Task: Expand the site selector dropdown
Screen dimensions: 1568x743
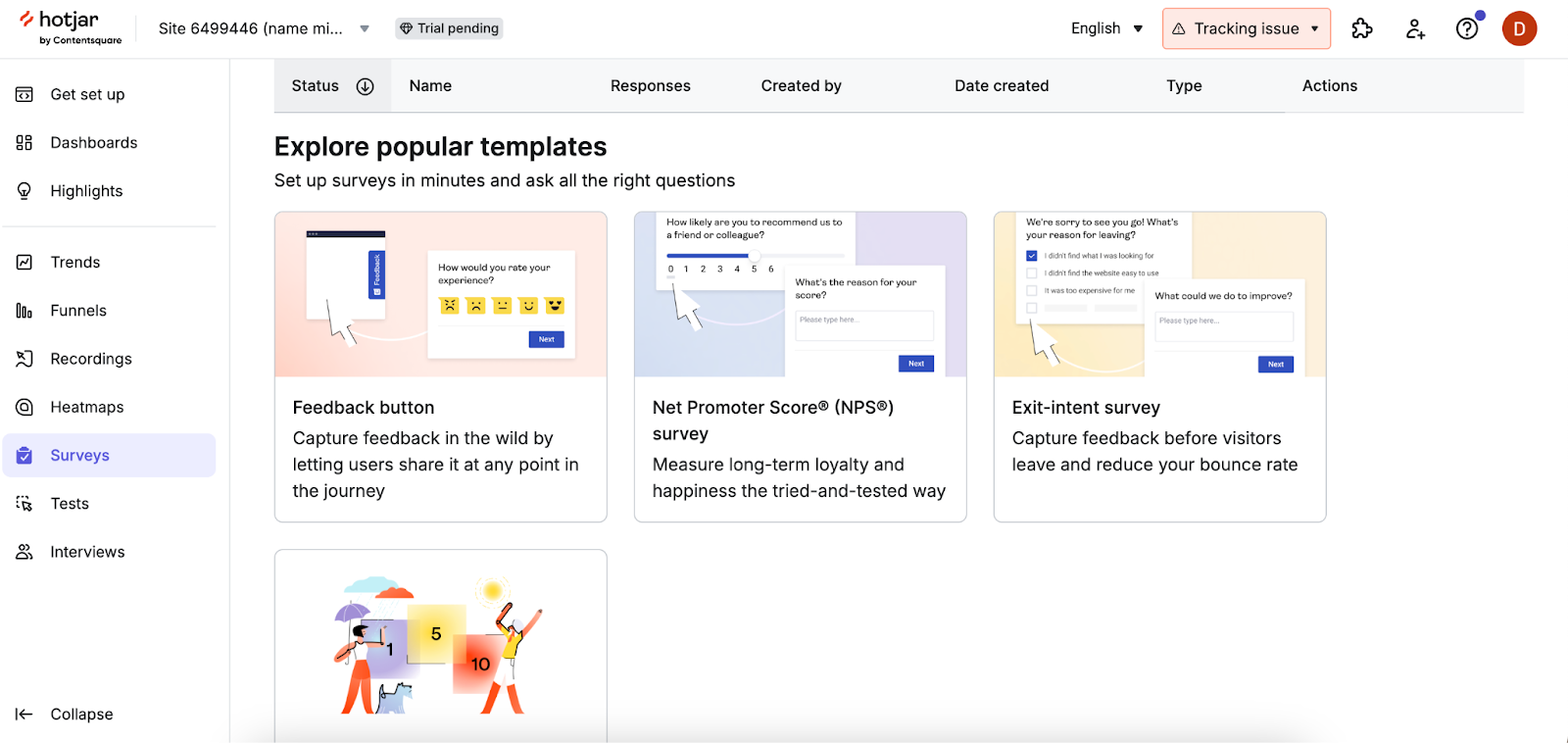Action: pyautogui.click(x=365, y=28)
